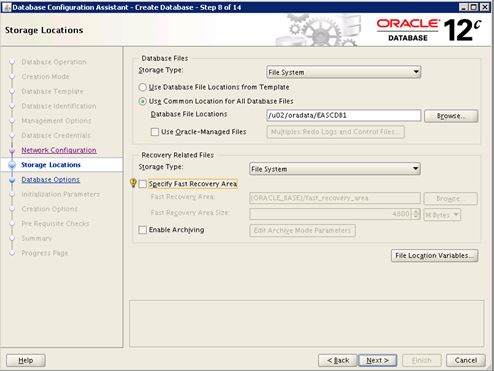The height and width of the screenshot is (371, 494).
Task: Minimize the Database Configuration Assistant window
Action: [x=463, y=7]
